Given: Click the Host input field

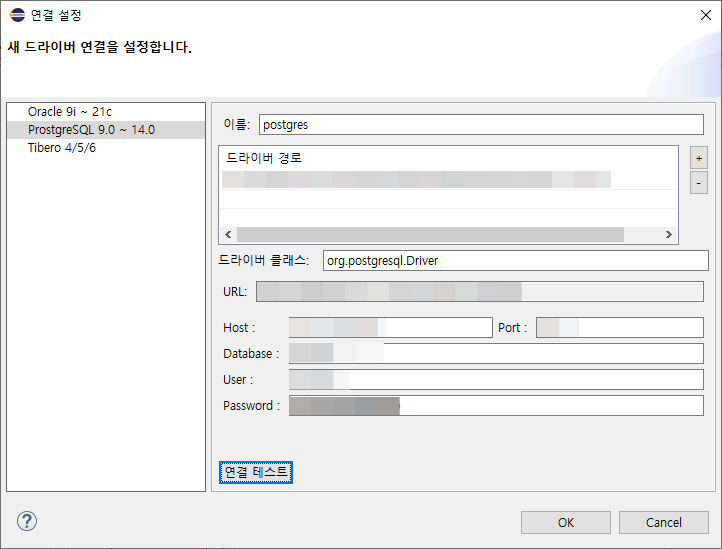Looking at the screenshot, I should click(x=390, y=327).
